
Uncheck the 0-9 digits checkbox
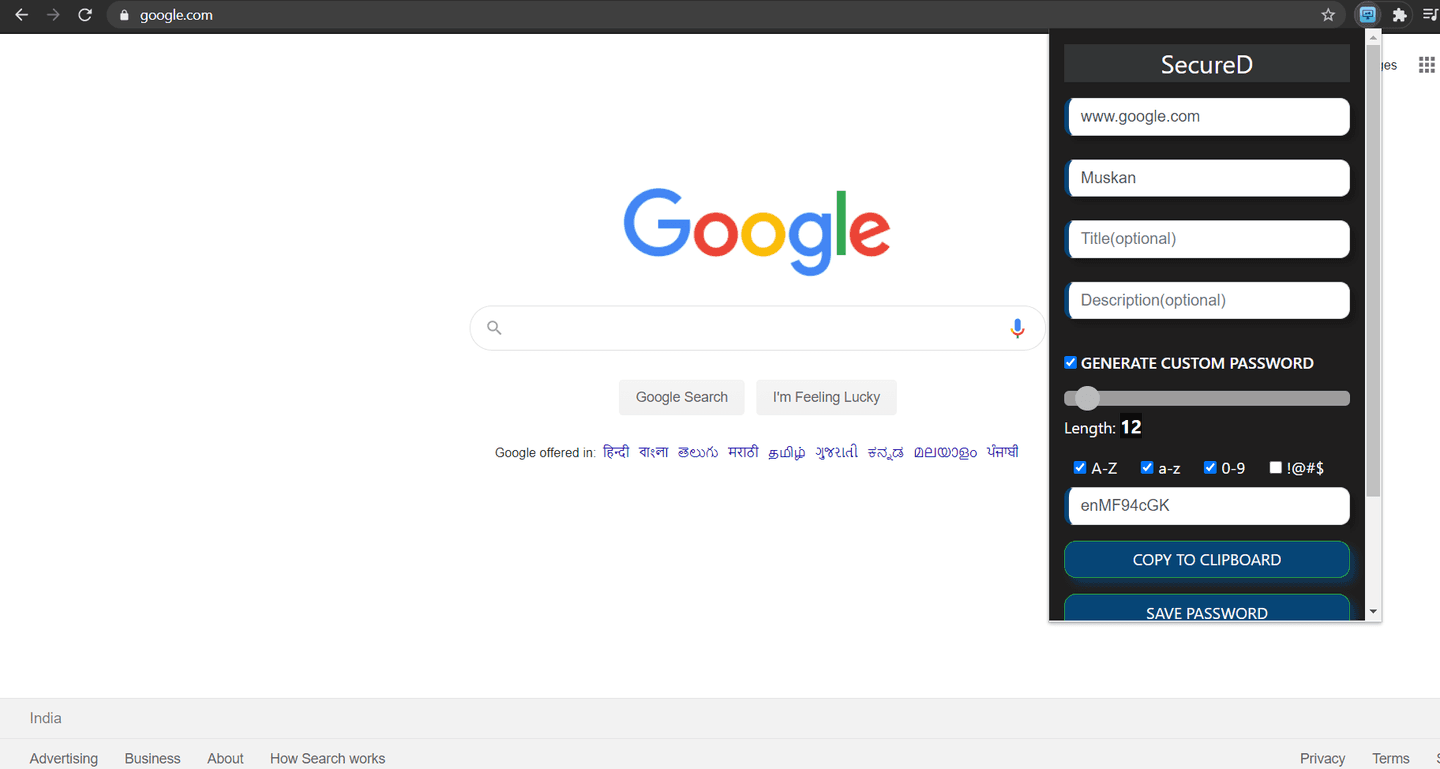(1210, 467)
